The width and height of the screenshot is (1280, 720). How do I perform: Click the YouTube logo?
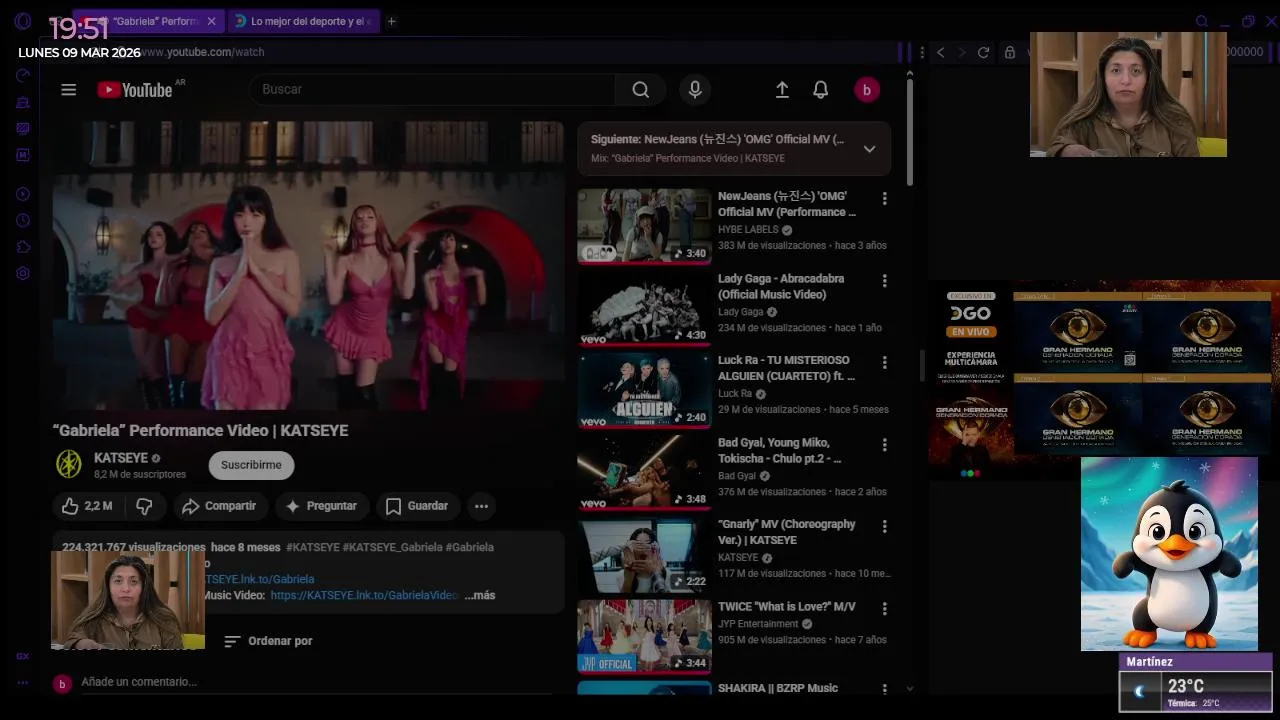click(135, 90)
